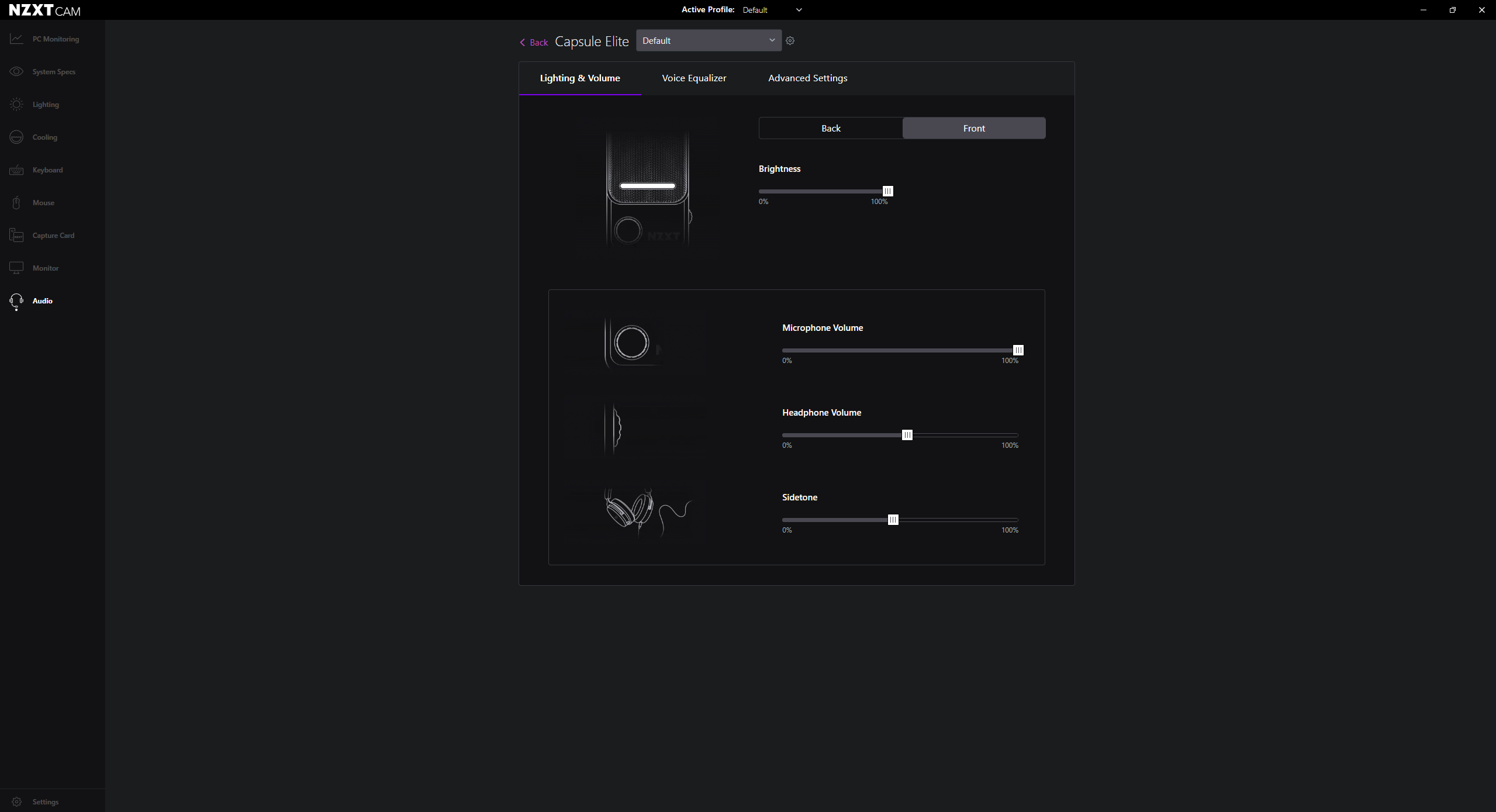Select the Mouse sidebar icon
Image resolution: width=1496 pixels, height=812 pixels.
[16, 202]
